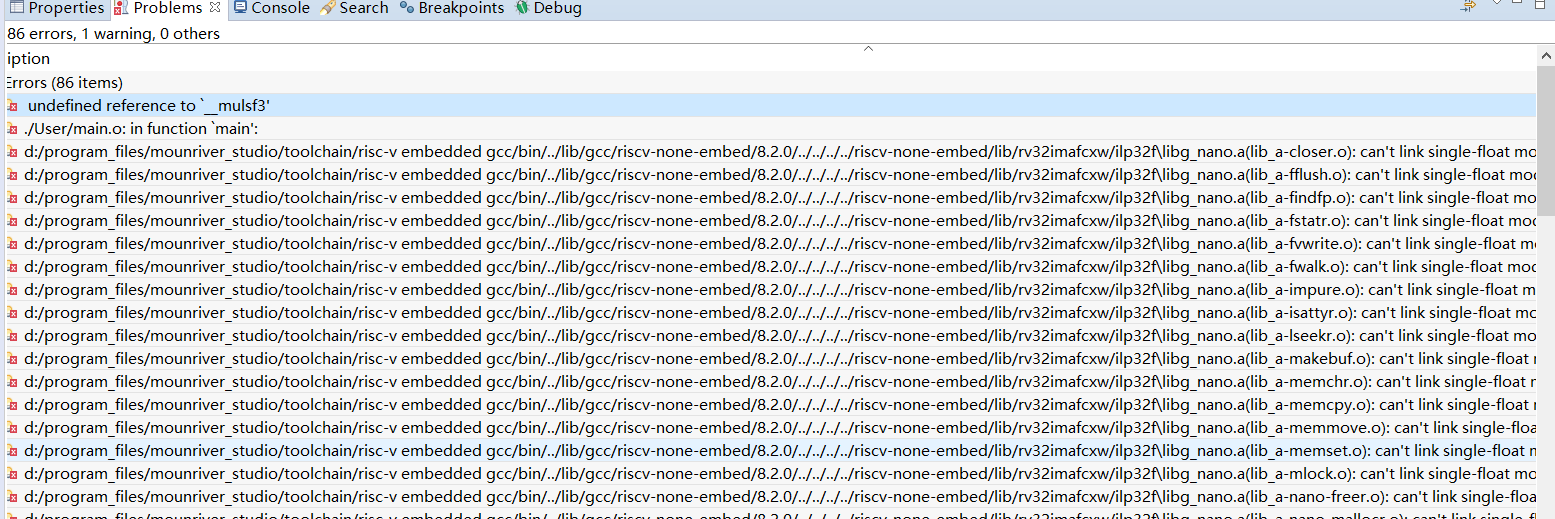The width and height of the screenshot is (1555, 519).
Task: Close the Problems tab with X
Action: [x=215, y=8]
